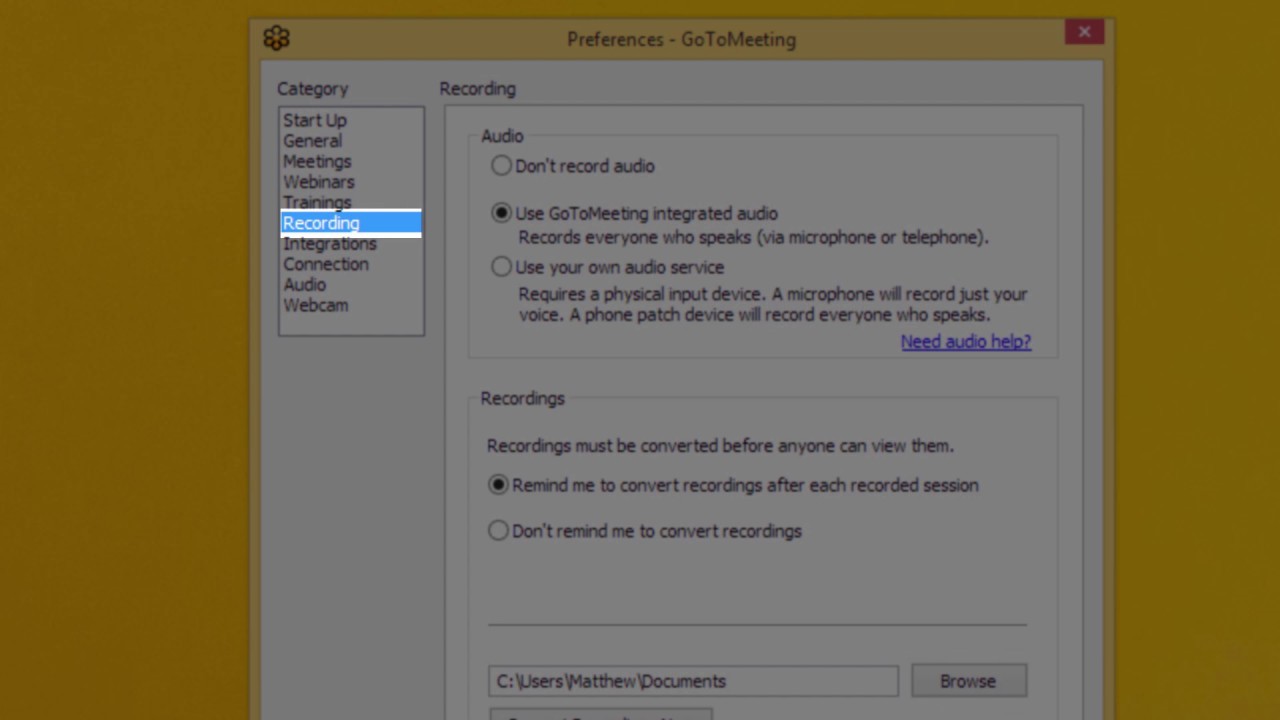Click the GoToMeeting flower icon in title bar

point(276,39)
